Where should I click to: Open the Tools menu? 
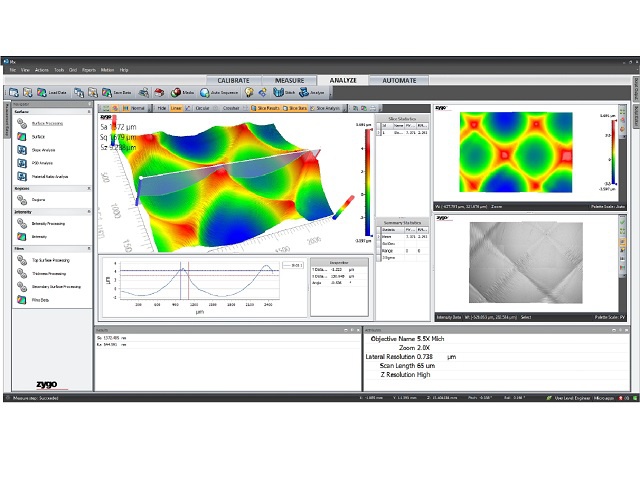click(59, 70)
